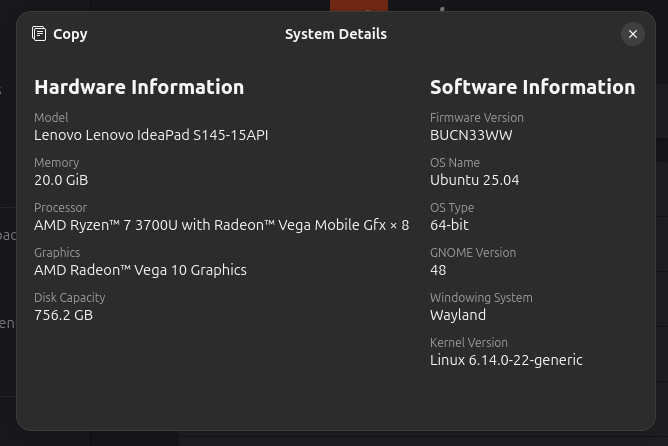Click the Linux 6.14.0-22-generic kernel text
668x446 pixels.
point(506,360)
